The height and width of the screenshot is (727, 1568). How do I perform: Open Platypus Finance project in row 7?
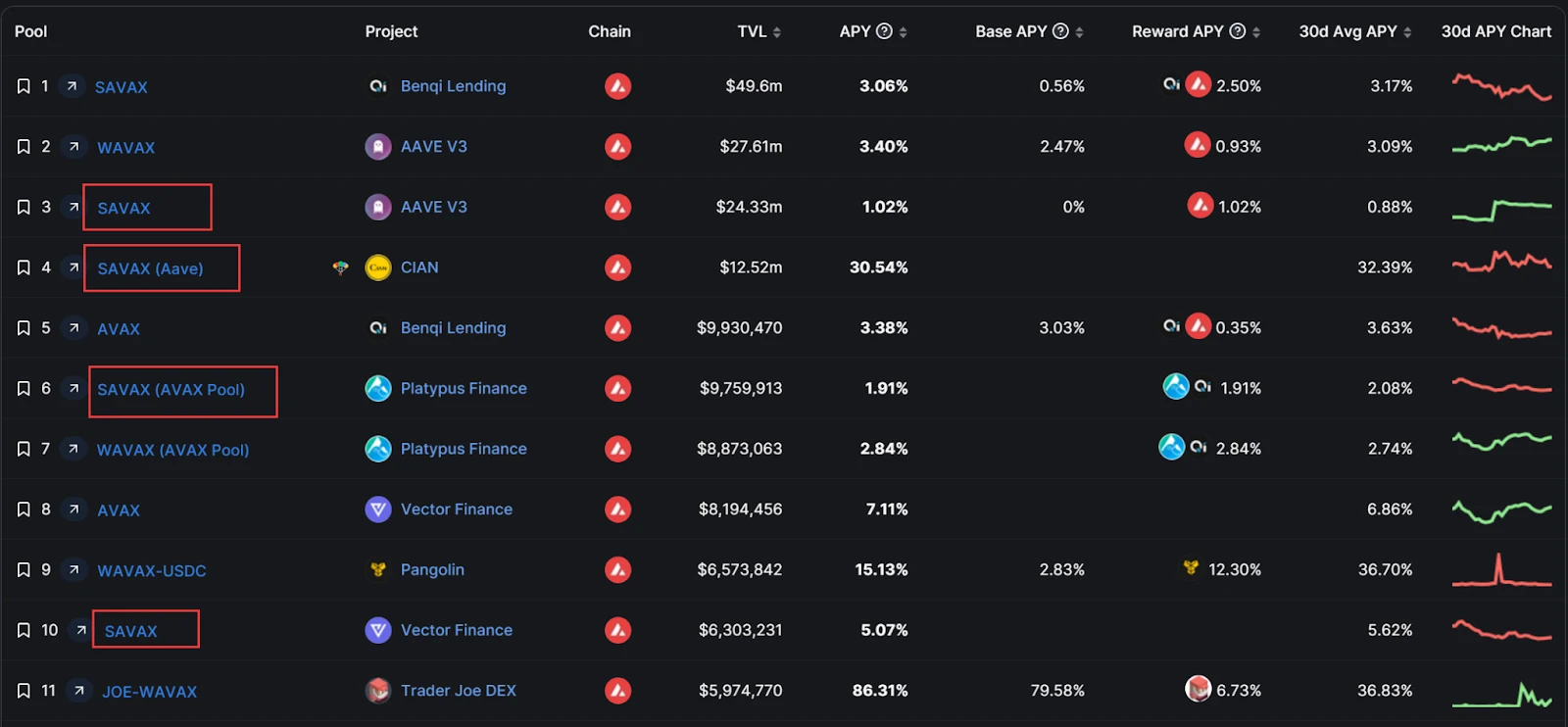[x=464, y=449]
